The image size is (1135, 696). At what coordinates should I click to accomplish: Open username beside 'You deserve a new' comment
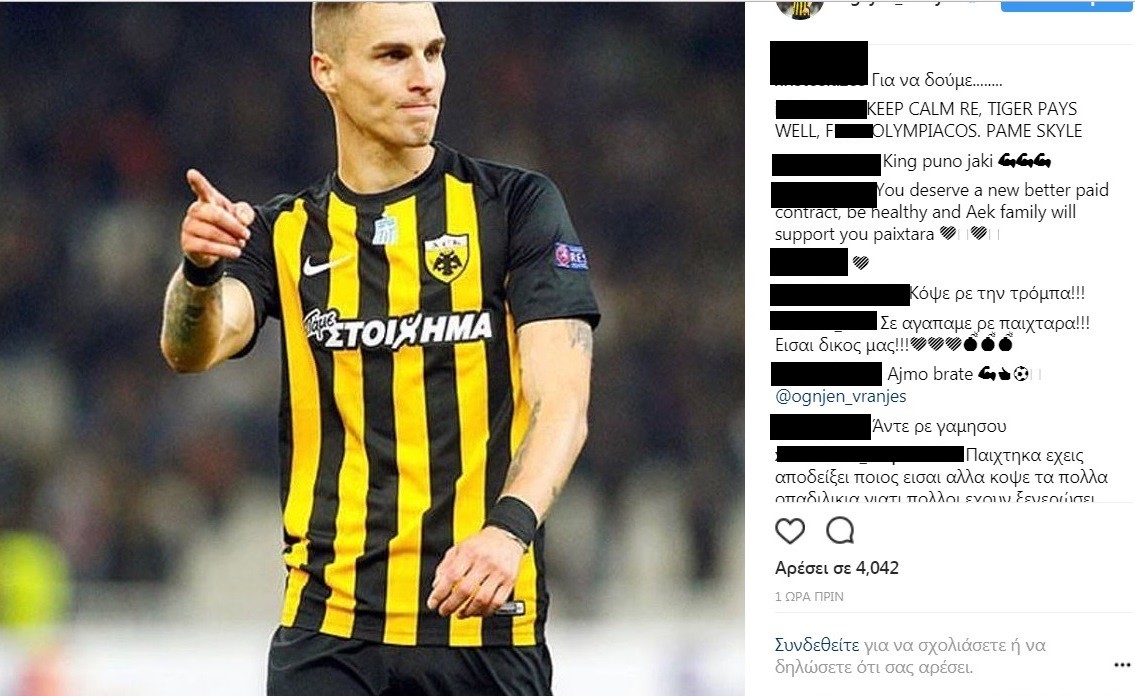pyautogui.click(x=824, y=195)
